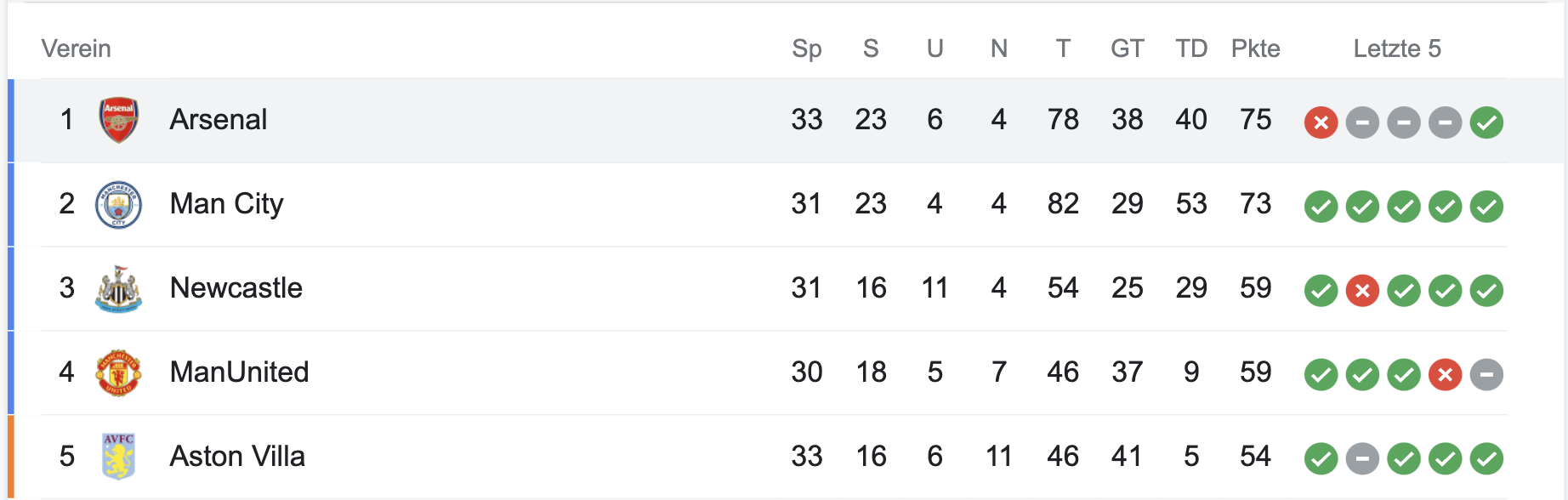Viewport: 1568px width, 500px height.
Task: Click Aston Villa's grey draw result icon
Action: pos(1362,459)
